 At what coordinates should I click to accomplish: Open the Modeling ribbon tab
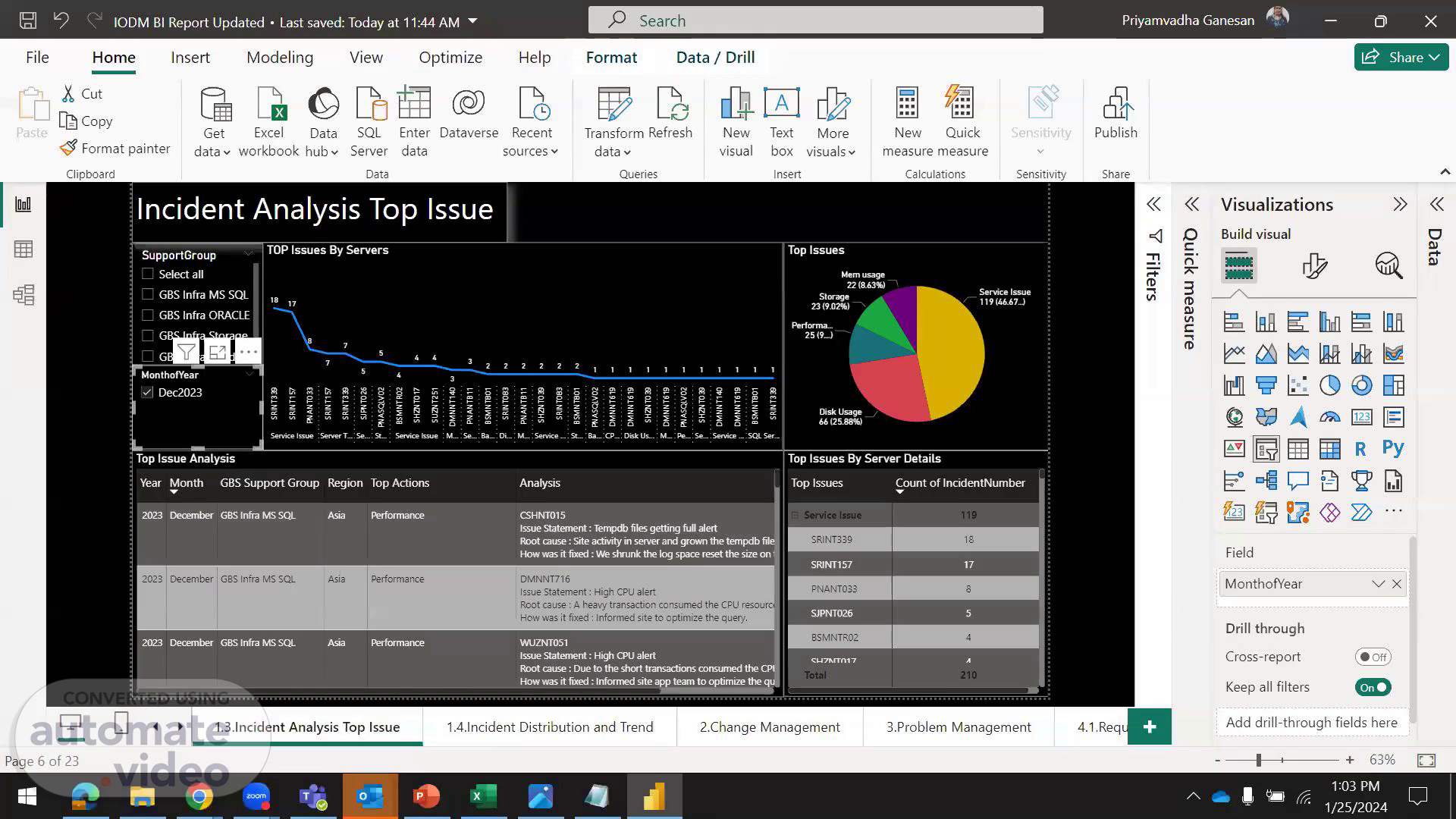(x=279, y=58)
